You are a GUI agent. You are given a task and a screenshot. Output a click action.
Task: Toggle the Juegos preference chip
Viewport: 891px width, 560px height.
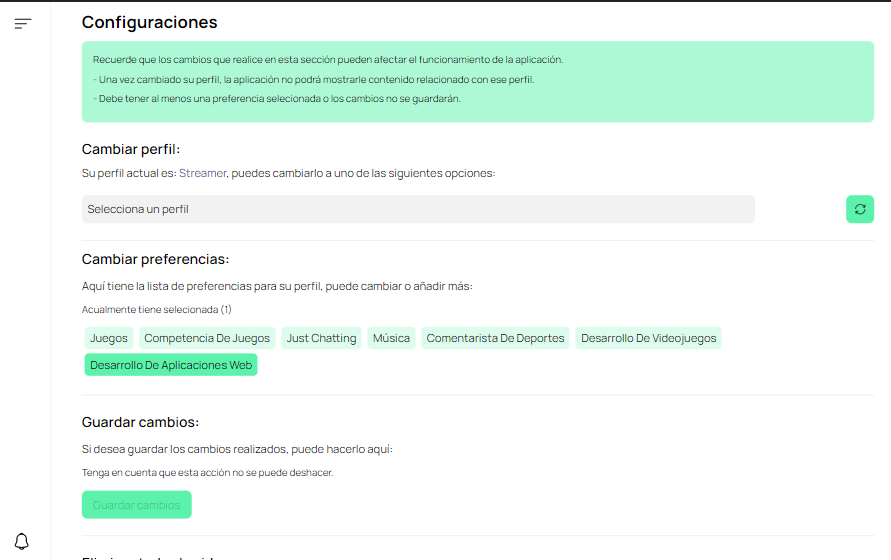pyautogui.click(x=109, y=338)
